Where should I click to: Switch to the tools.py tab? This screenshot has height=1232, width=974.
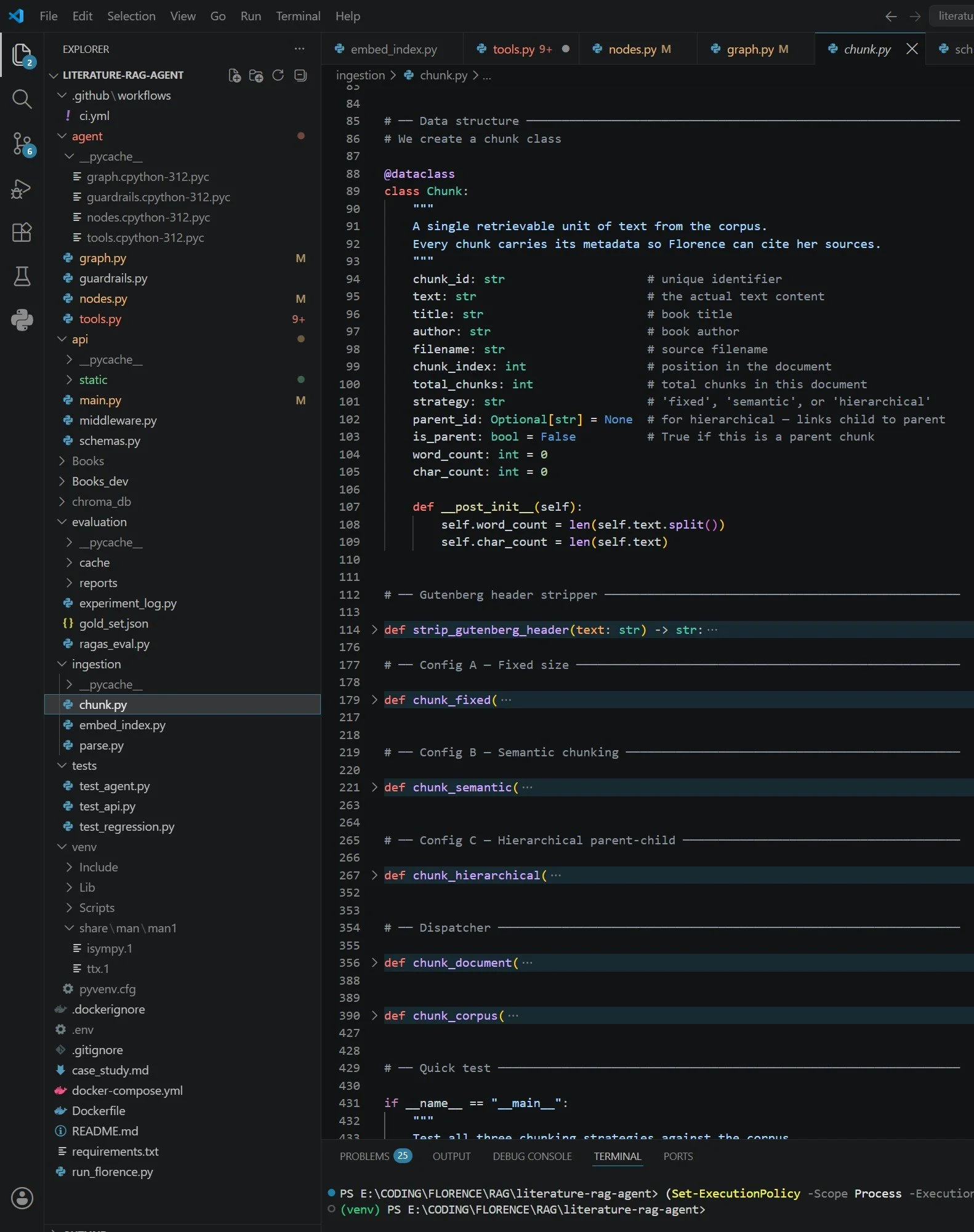click(x=522, y=49)
